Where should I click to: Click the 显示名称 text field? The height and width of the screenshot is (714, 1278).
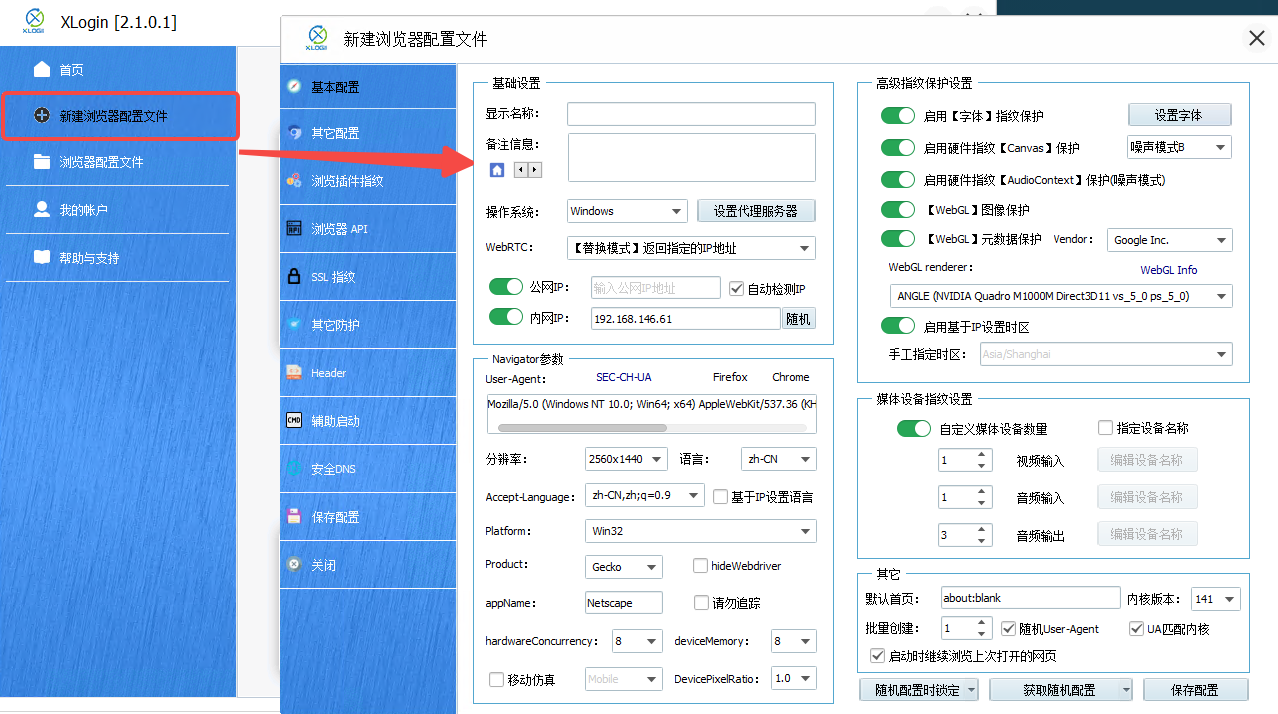[x=691, y=114]
